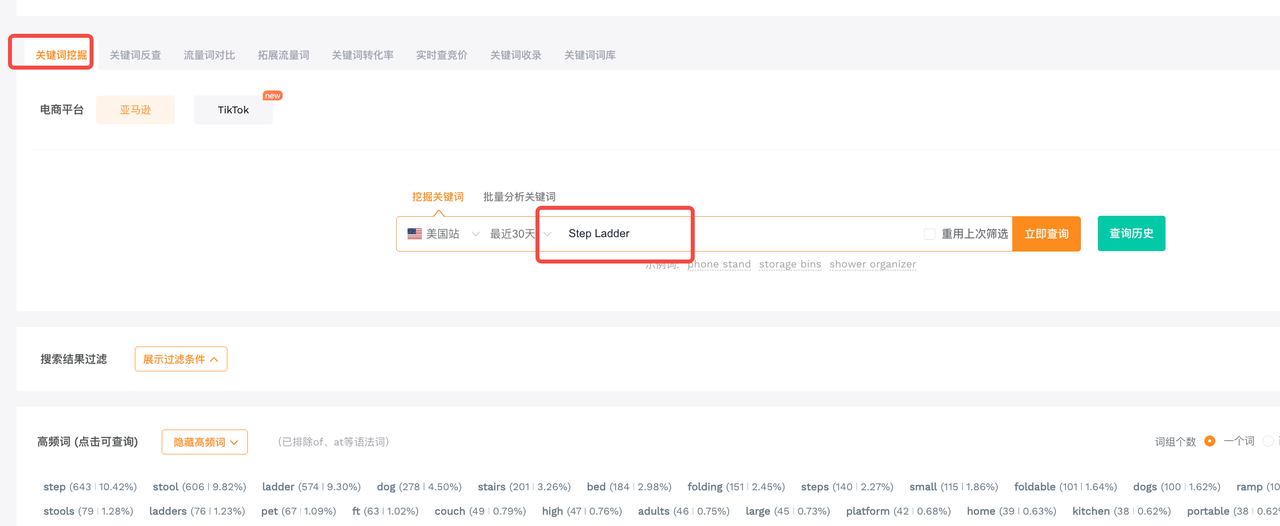
Task: Click the high-frequency word foldable (101)
Action: pos(1065,487)
